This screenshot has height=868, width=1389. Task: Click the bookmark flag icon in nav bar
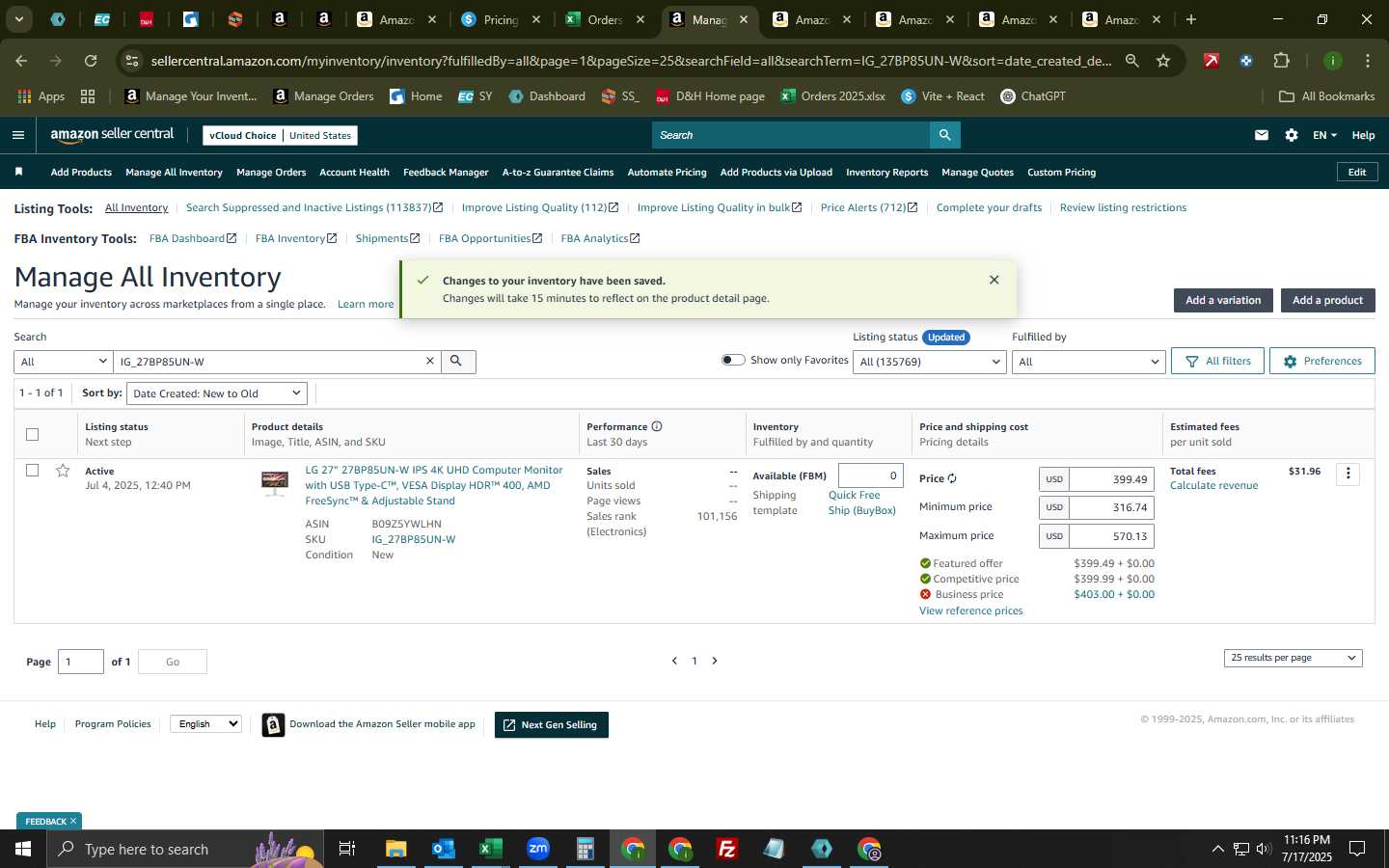[x=18, y=172]
